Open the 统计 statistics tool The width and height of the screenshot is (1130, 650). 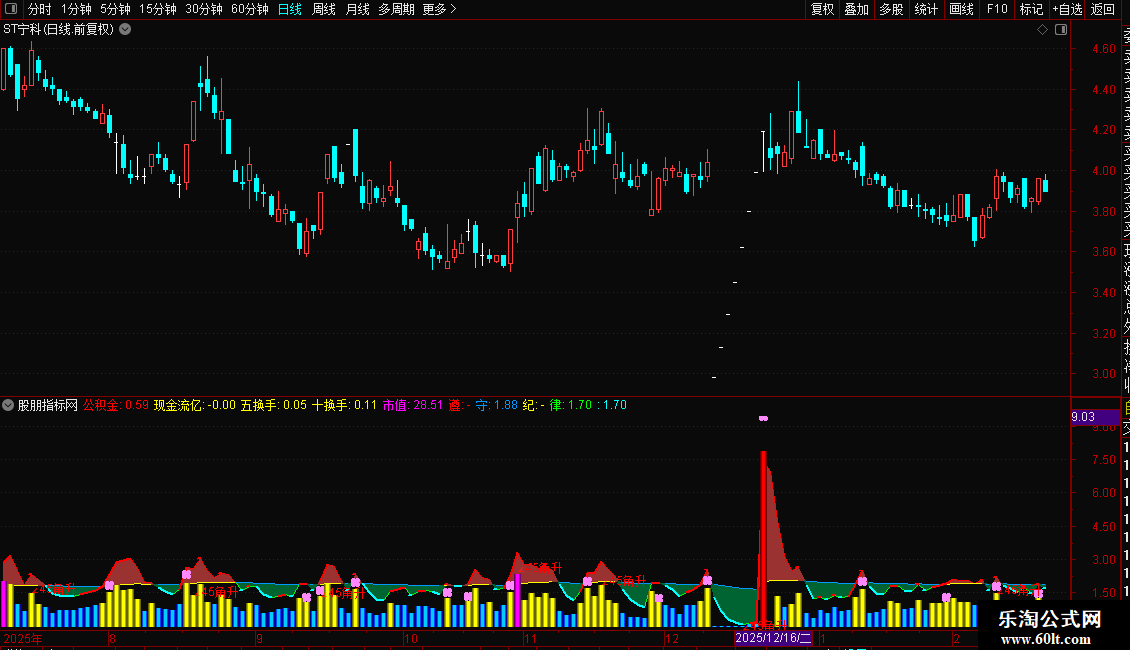pyautogui.click(x=926, y=9)
